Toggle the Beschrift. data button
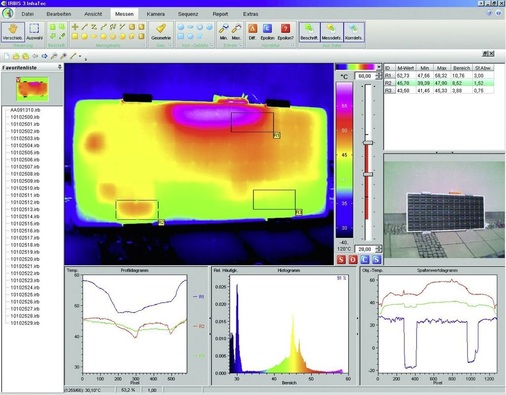The width and height of the screenshot is (506, 395). pyautogui.click(x=309, y=32)
